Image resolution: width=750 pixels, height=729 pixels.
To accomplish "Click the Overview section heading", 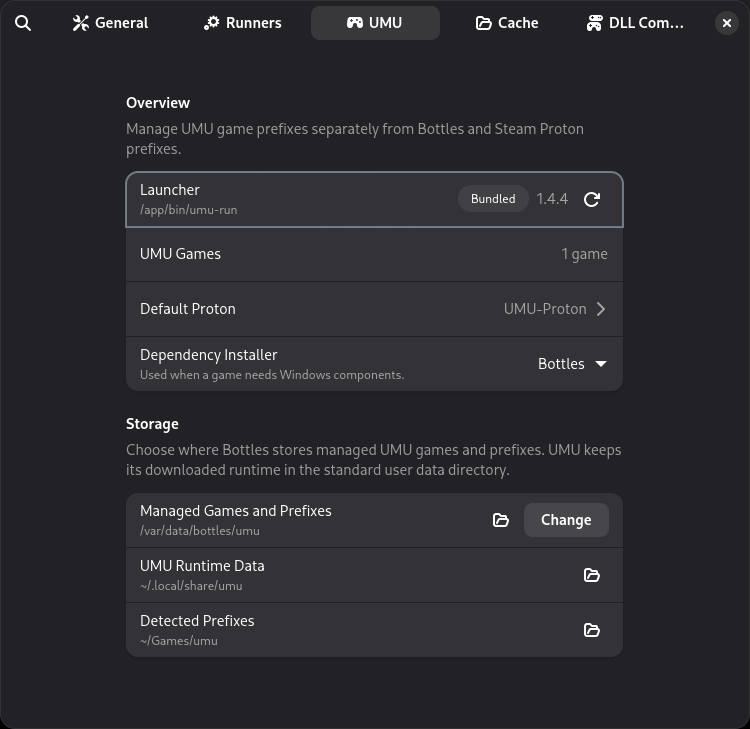I will 158,103.
